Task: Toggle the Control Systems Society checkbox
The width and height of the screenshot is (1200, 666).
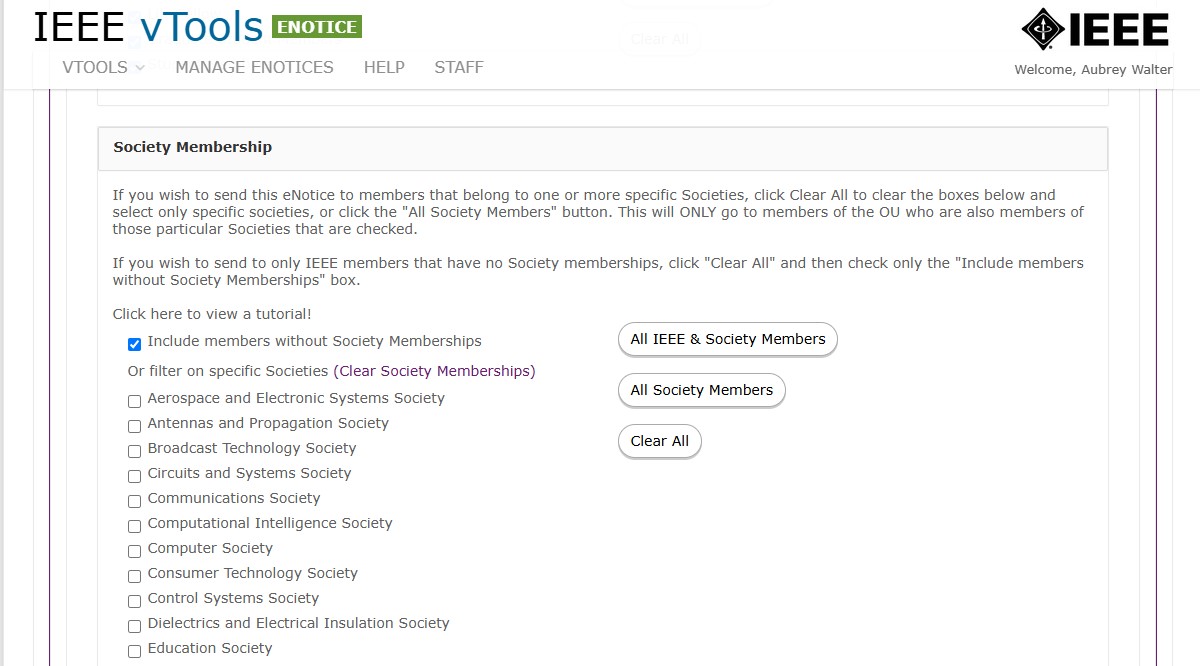Action: click(x=134, y=601)
